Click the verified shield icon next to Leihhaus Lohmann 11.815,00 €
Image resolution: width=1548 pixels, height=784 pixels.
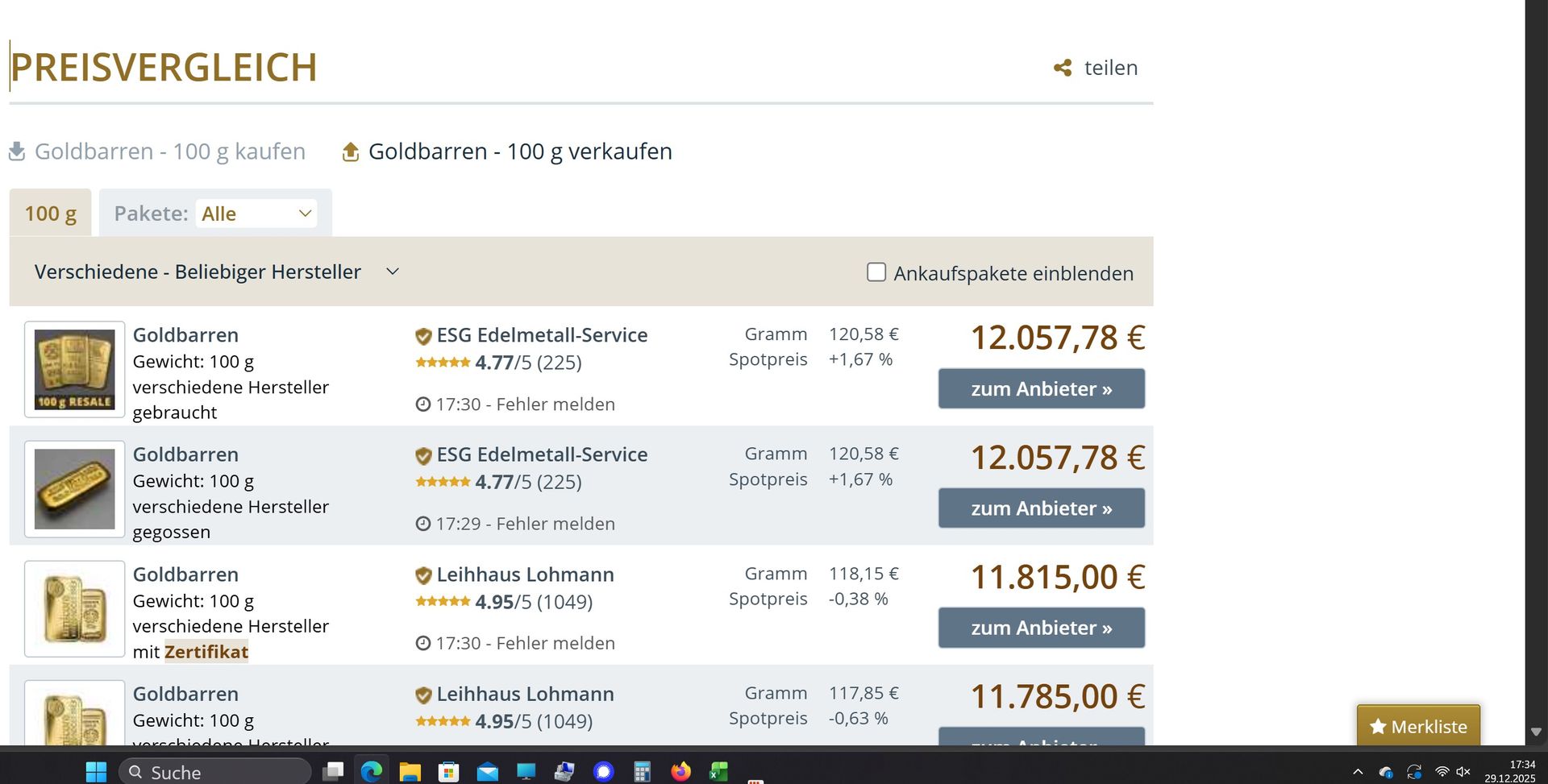click(x=423, y=575)
